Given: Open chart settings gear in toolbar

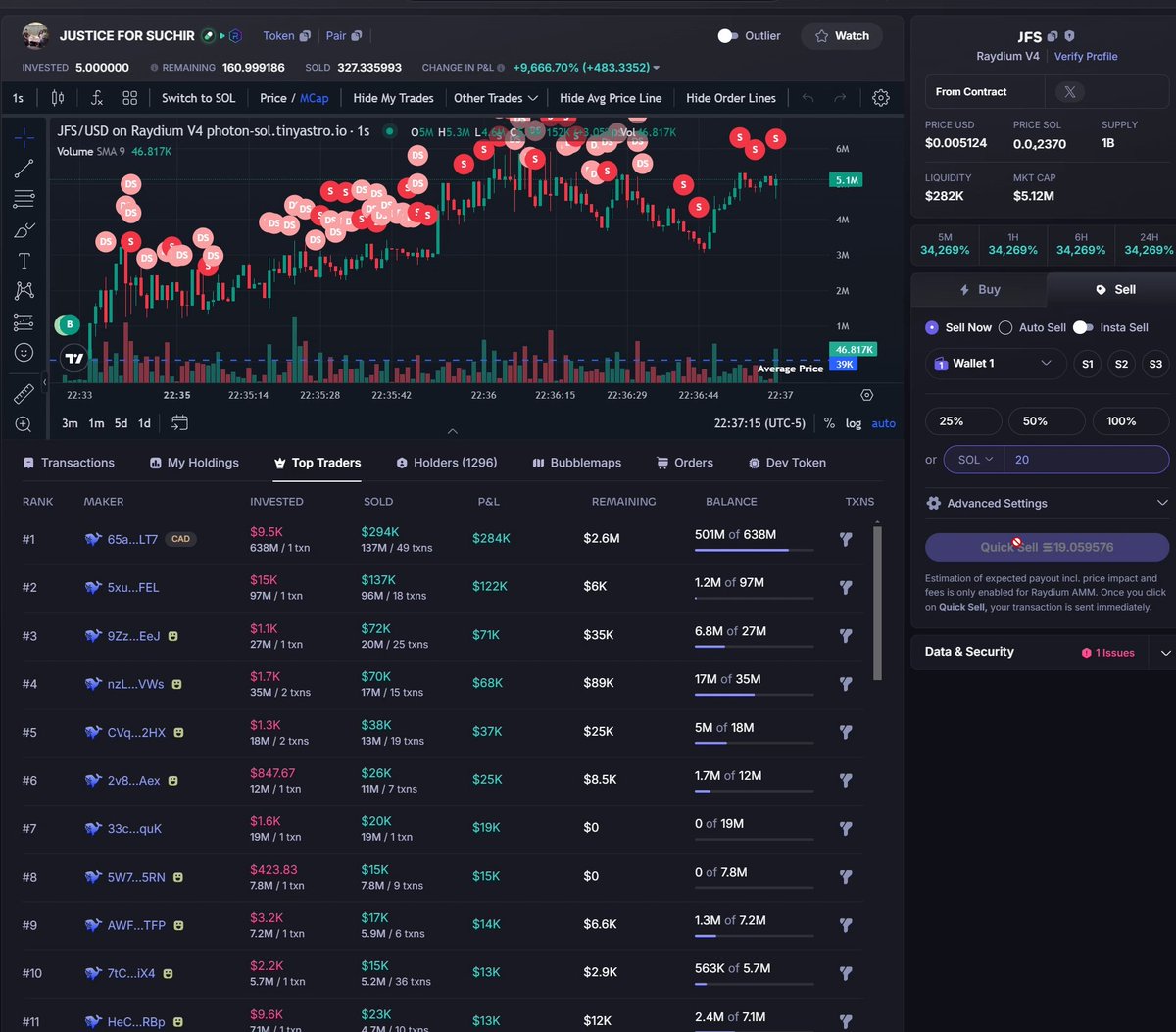Looking at the screenshot, I should point(880,98).
